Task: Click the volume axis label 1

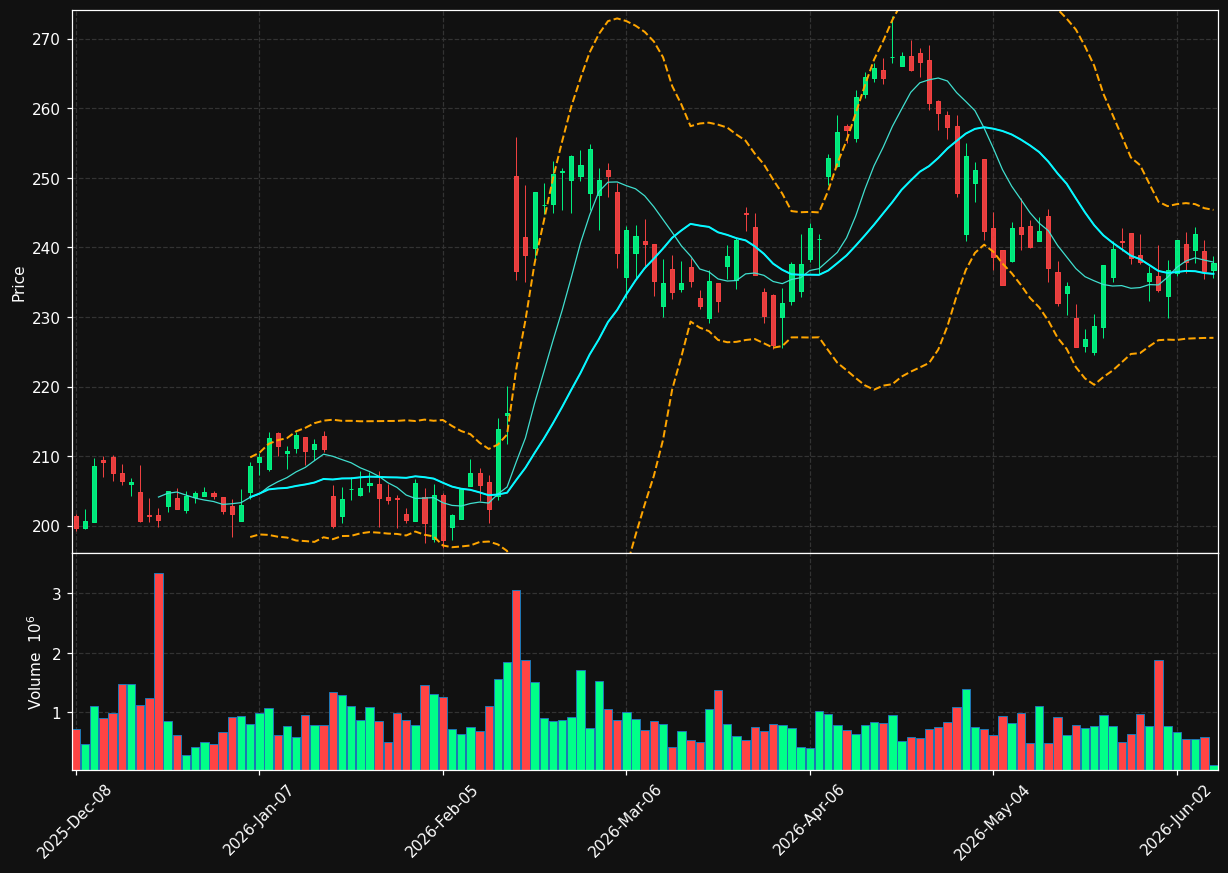Action: pyautogui.click(x=57, y=713)
